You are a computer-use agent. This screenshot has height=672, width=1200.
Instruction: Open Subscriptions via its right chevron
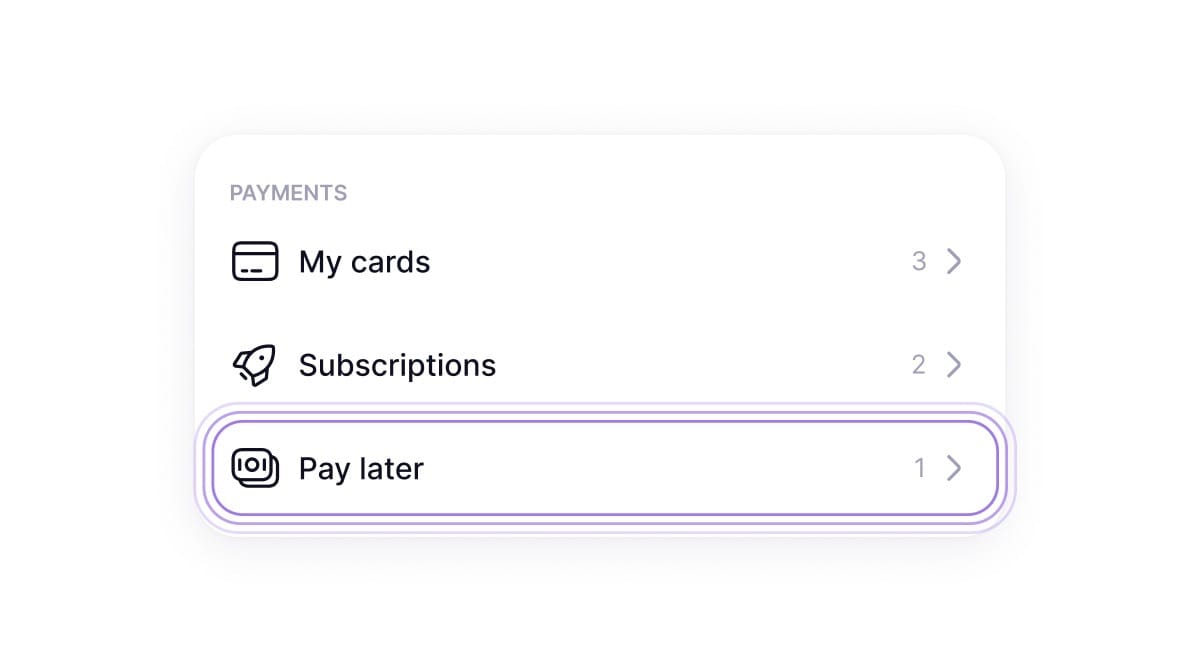(954, 365)
